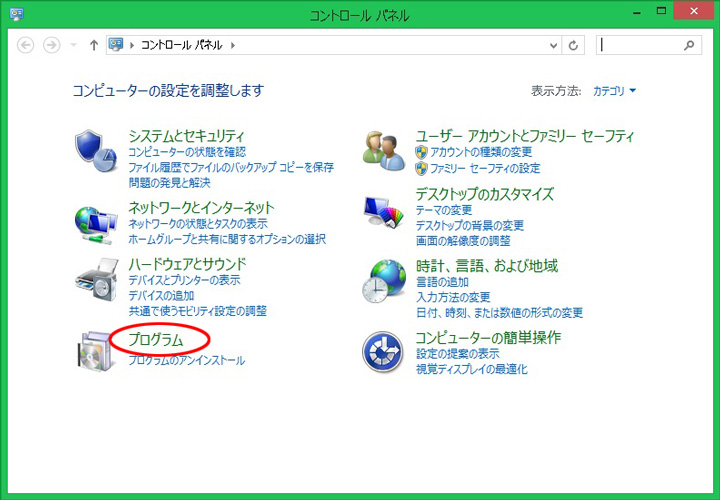Image resolution: width=720 pixels, height=500 pixels.
Task: Click 入力方法の変更 link
Action: tap(453, 297)
